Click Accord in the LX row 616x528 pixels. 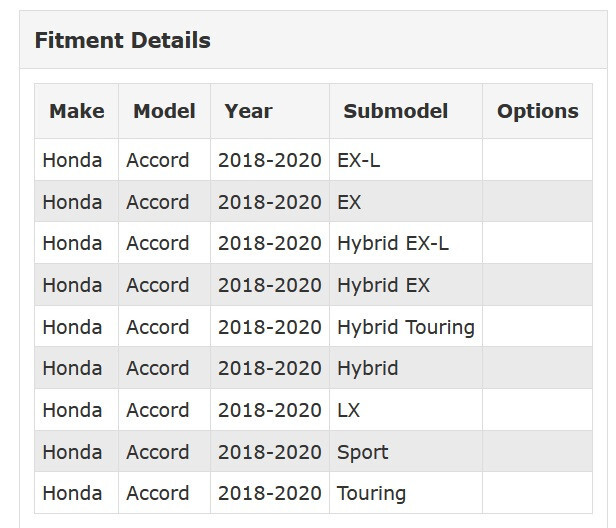tap(158, 410)
